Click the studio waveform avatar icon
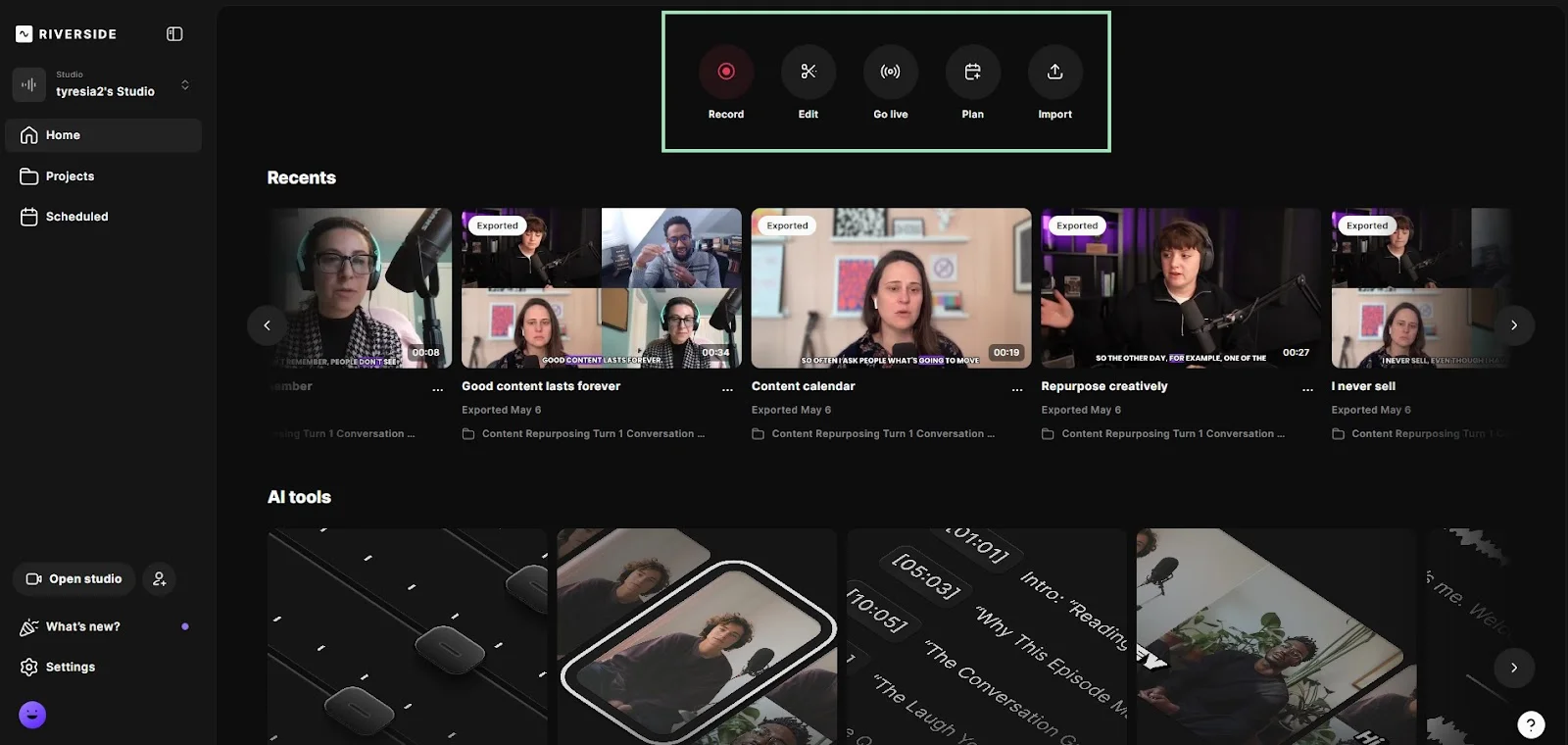 tap(29, 84)
